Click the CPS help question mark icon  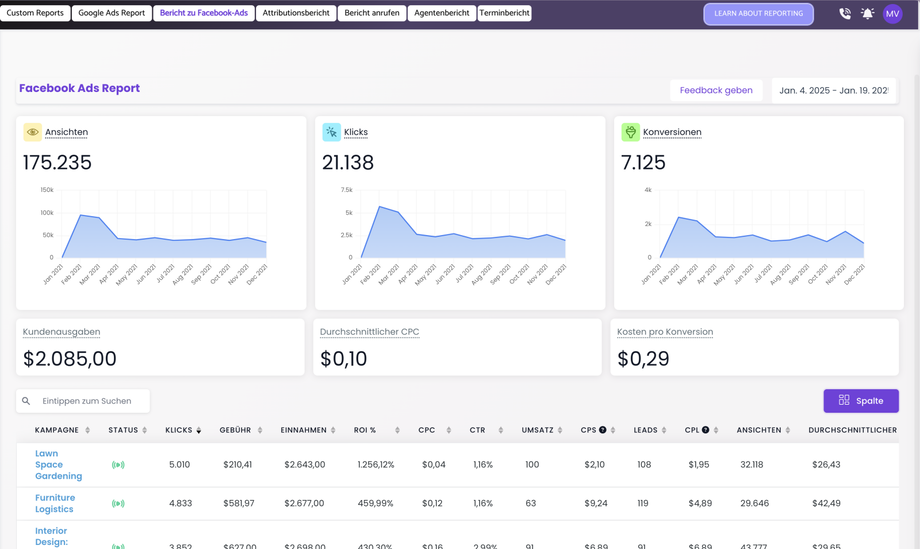point(602,430)
